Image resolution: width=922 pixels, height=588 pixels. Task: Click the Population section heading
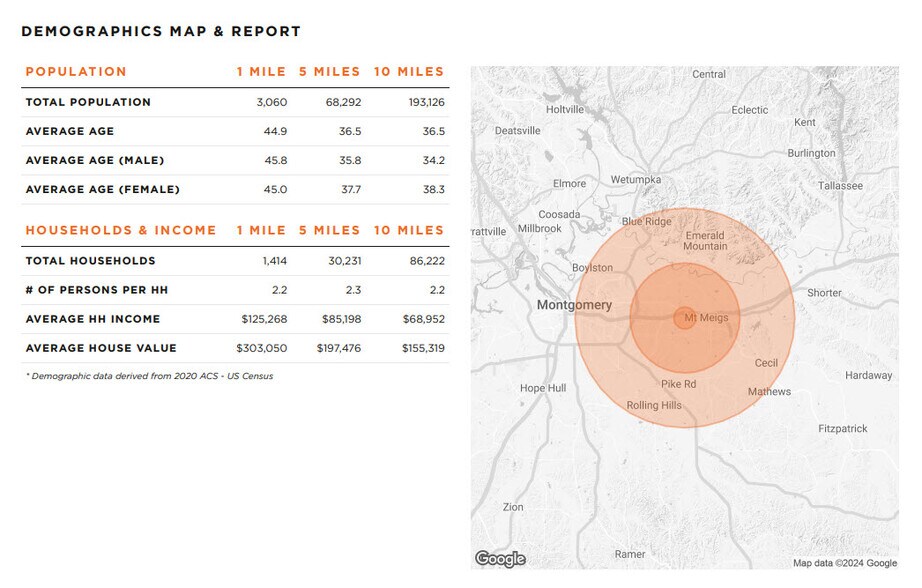point(76,72)
